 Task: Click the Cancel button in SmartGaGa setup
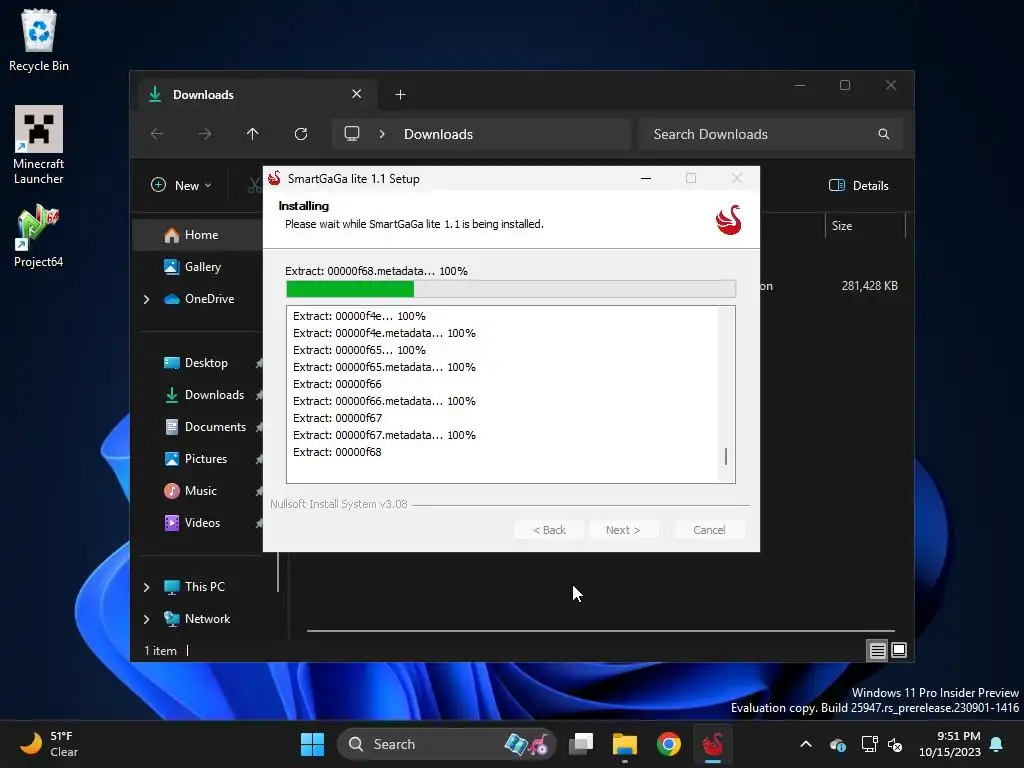pos(709,530)
